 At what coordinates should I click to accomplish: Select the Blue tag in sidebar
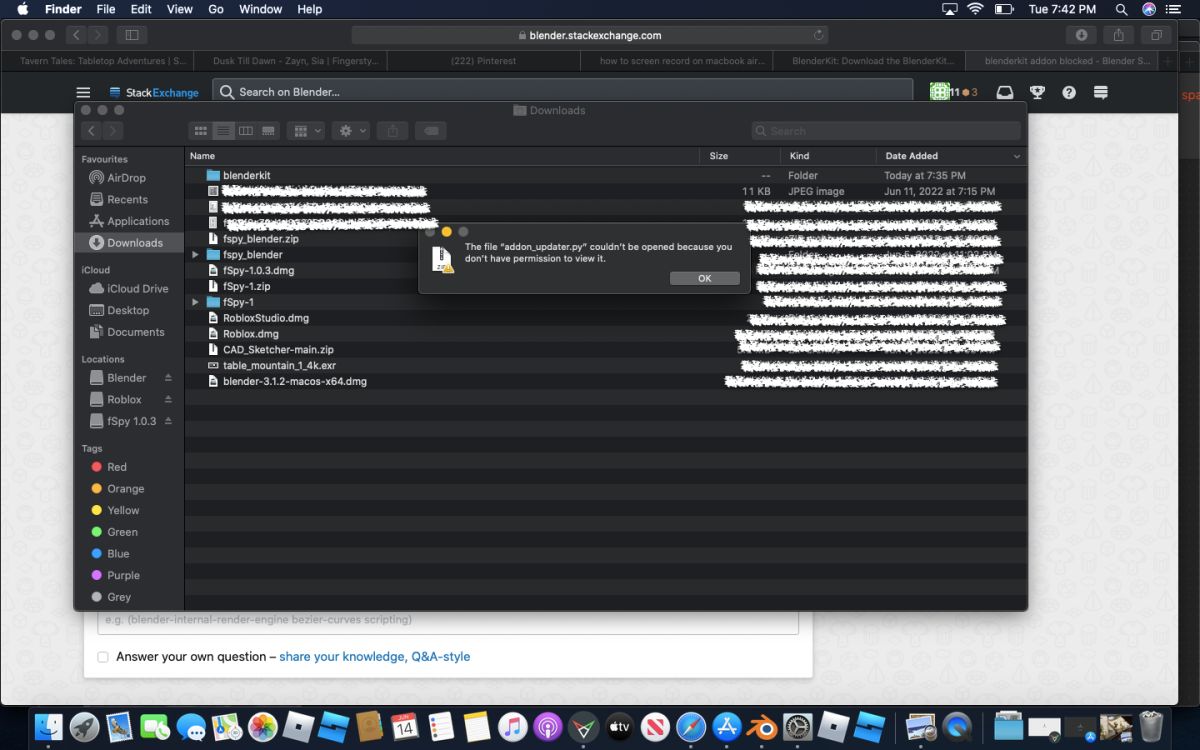coord(109,554)
